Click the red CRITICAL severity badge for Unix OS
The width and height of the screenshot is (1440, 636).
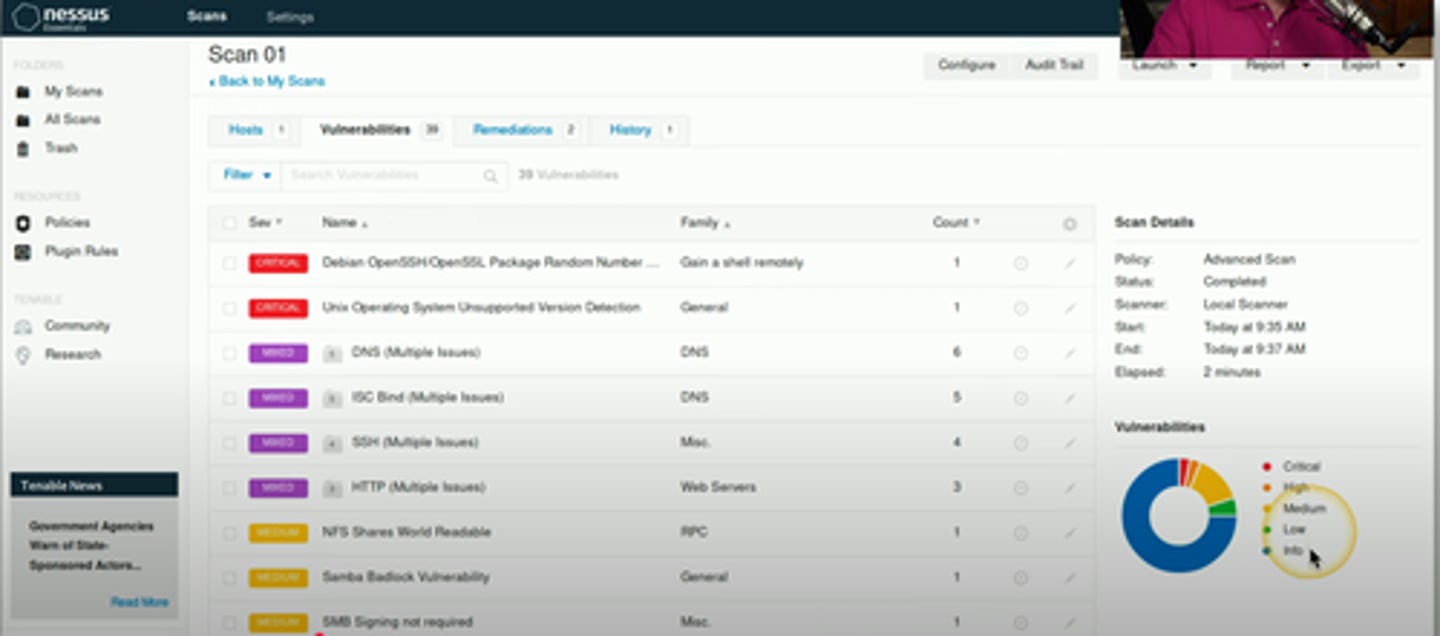(x=277, y=308)
